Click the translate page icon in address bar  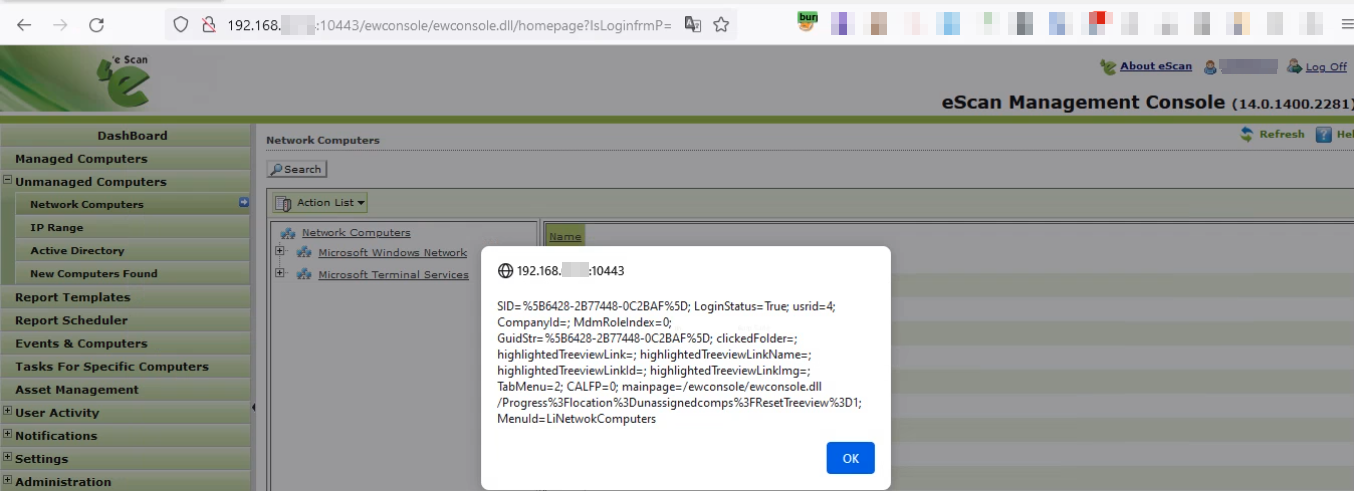point(692,25)
